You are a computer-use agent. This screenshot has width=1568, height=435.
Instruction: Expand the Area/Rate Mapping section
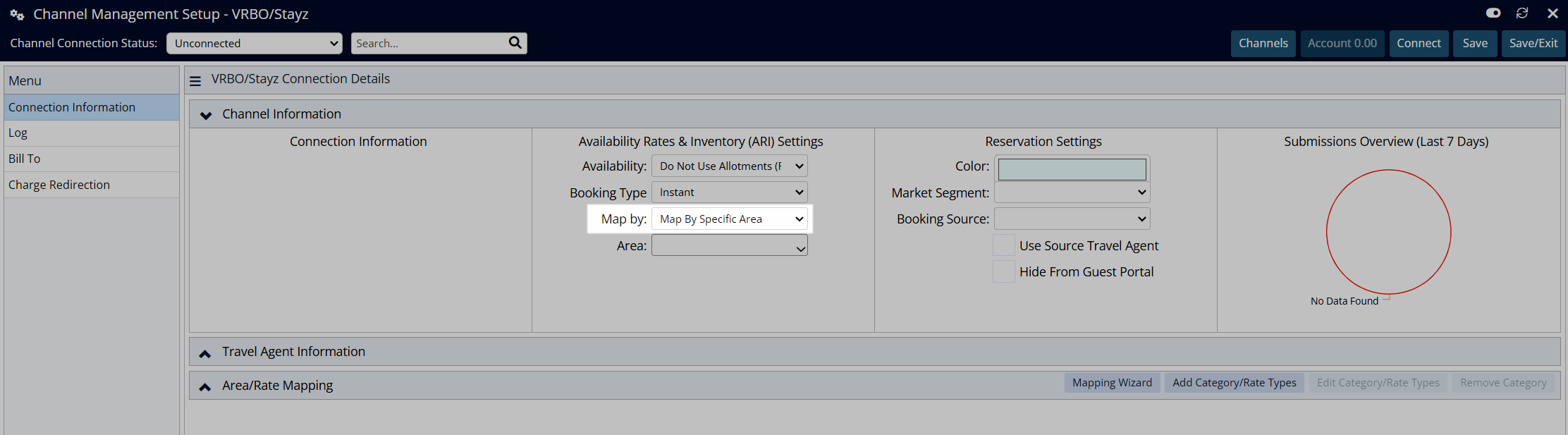click(x=205, y=387)
